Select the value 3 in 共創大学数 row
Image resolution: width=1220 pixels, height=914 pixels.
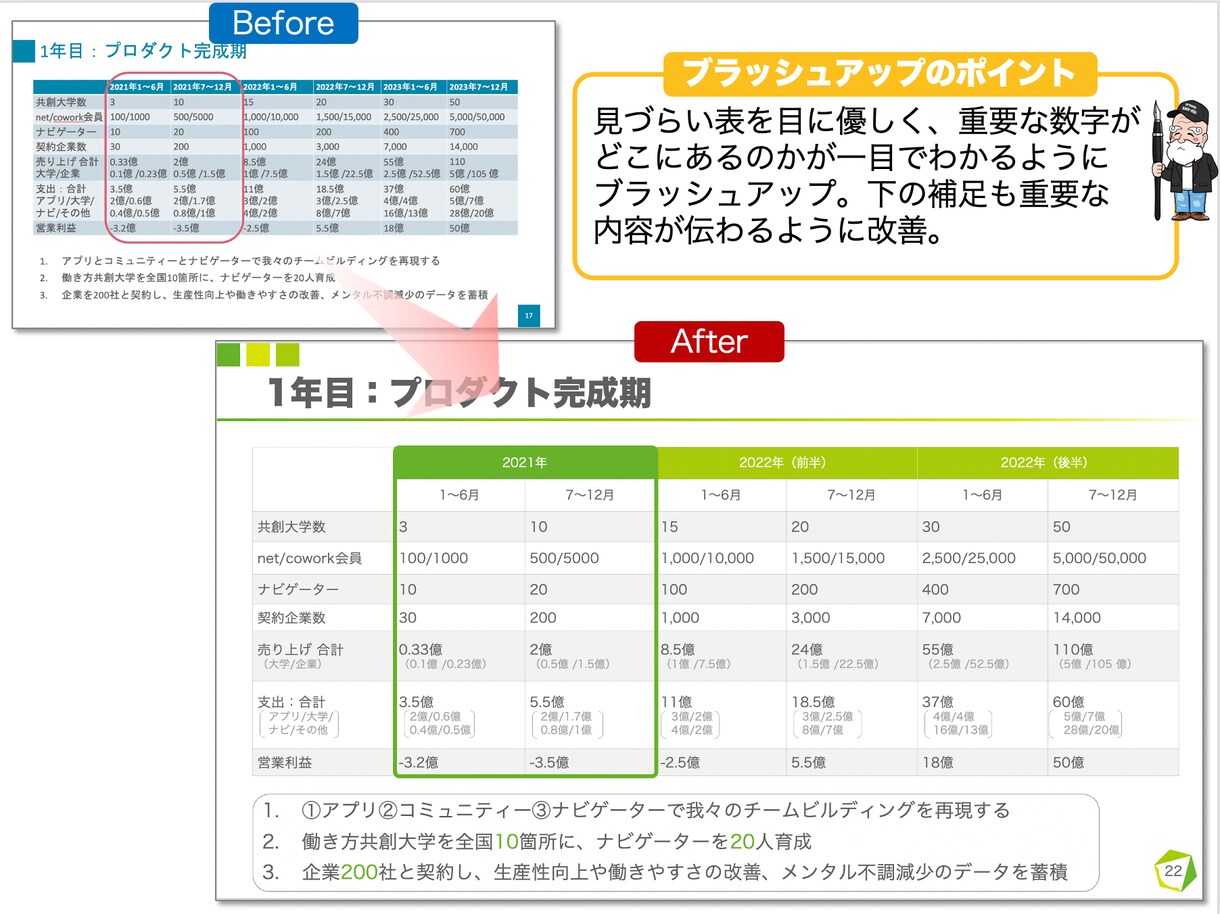pyautogui.click(x=403, y=527)
